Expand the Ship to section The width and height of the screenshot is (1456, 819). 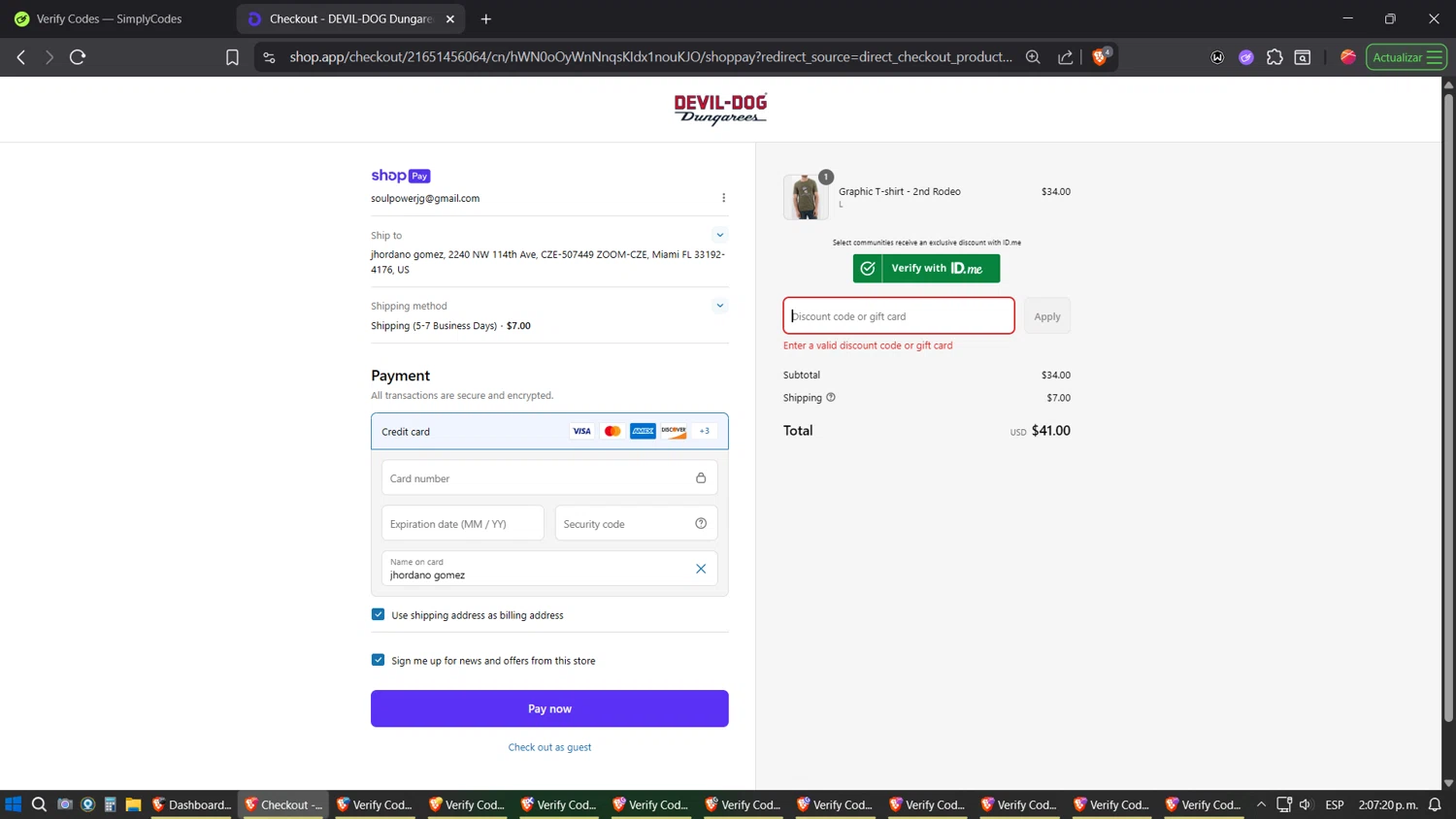coord(719,235)
